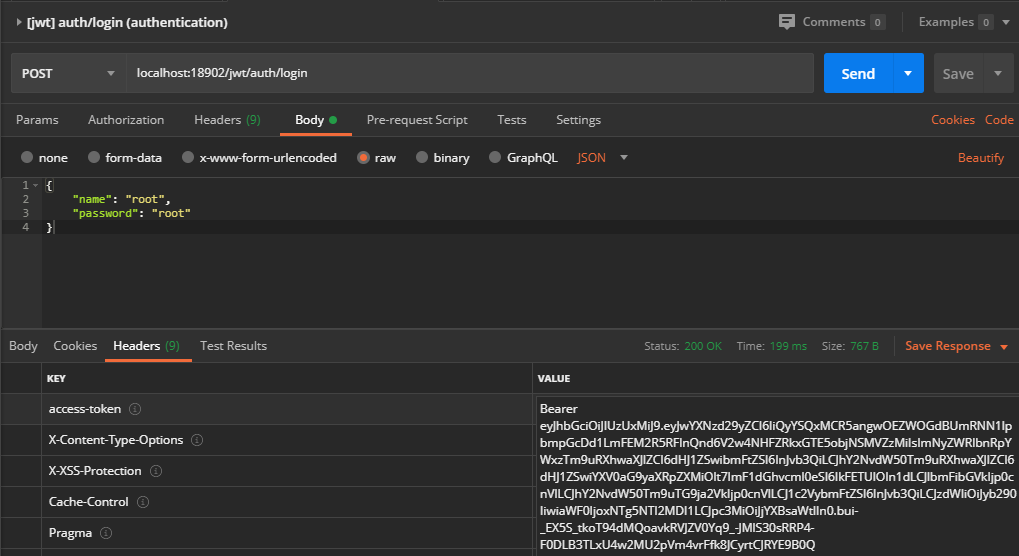Open the response Headers (9) tab

coord(147,346)
